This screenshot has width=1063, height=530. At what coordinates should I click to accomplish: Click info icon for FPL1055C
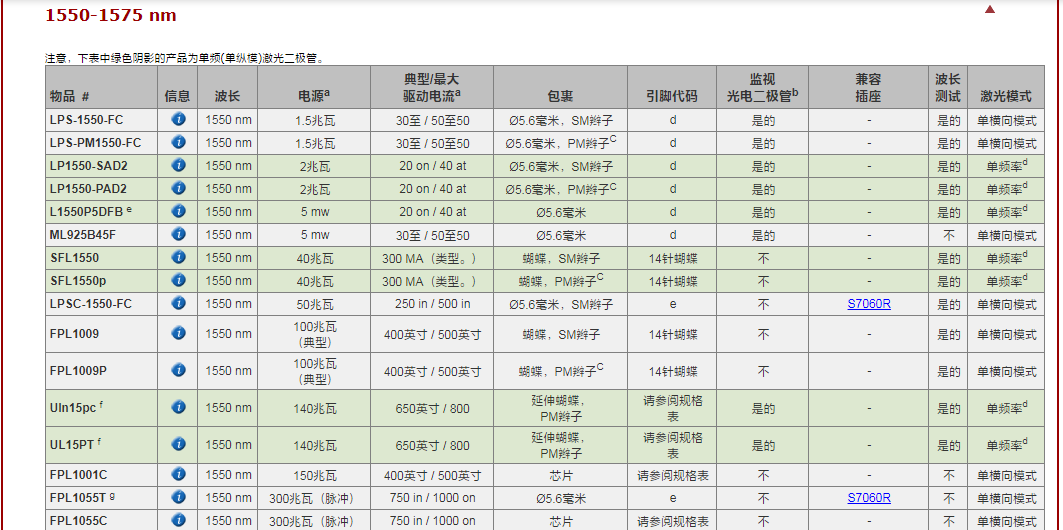(x=178, y=520)
